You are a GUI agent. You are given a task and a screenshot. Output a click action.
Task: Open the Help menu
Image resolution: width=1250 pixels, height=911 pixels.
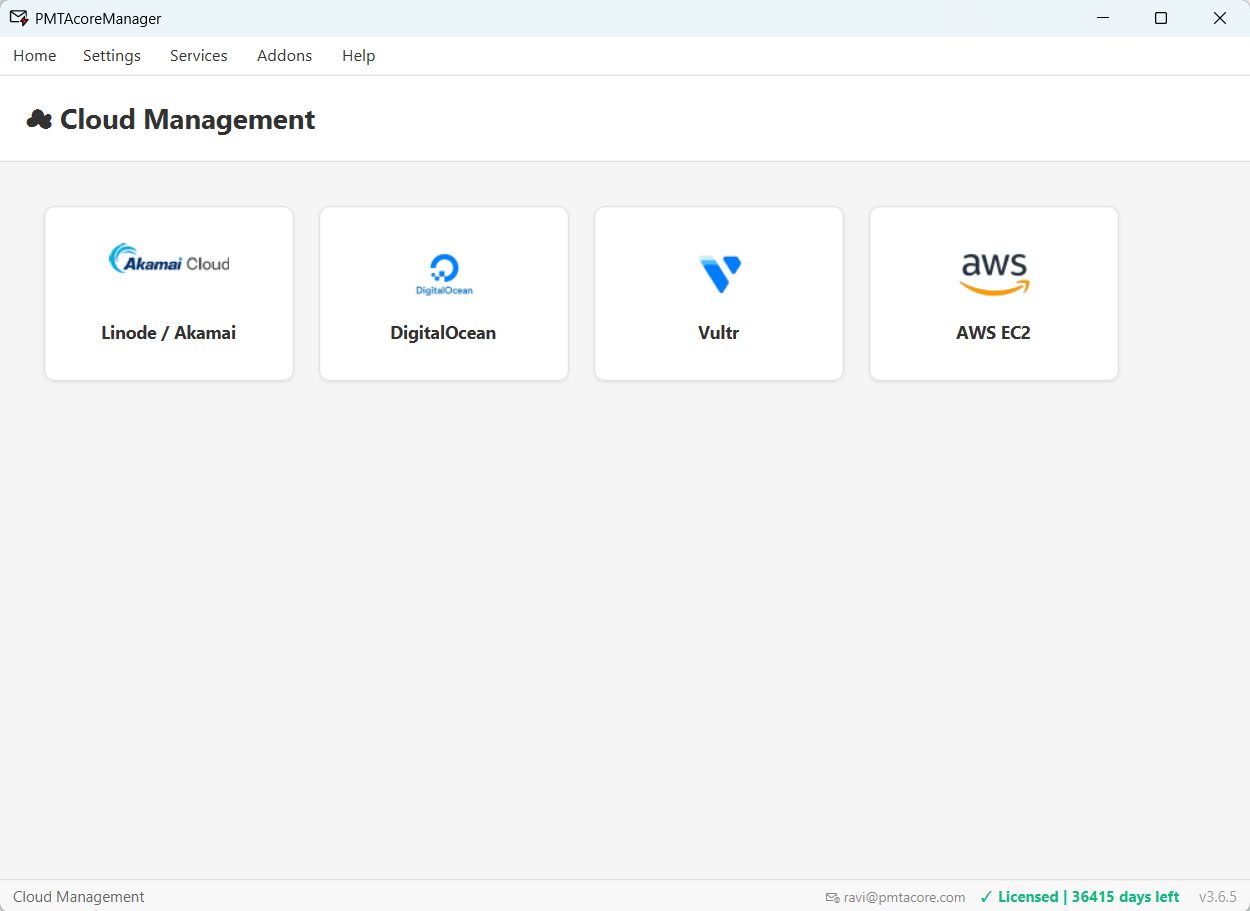[359, 56]
